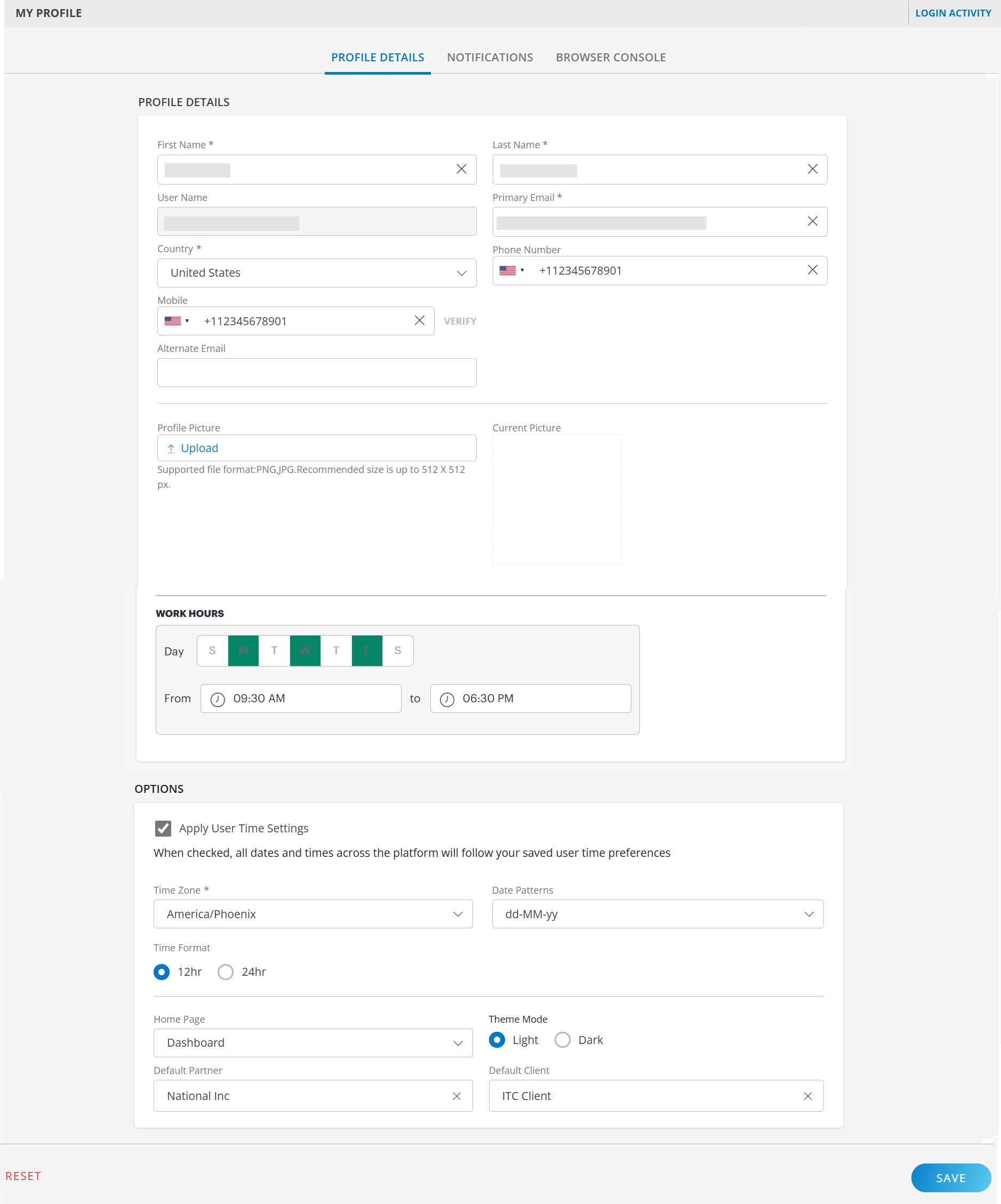Image resolution: width=1001 pixels, height=1204 pixels.
Task: Remove National Inc default partner
Action: tap(457, 1096)
